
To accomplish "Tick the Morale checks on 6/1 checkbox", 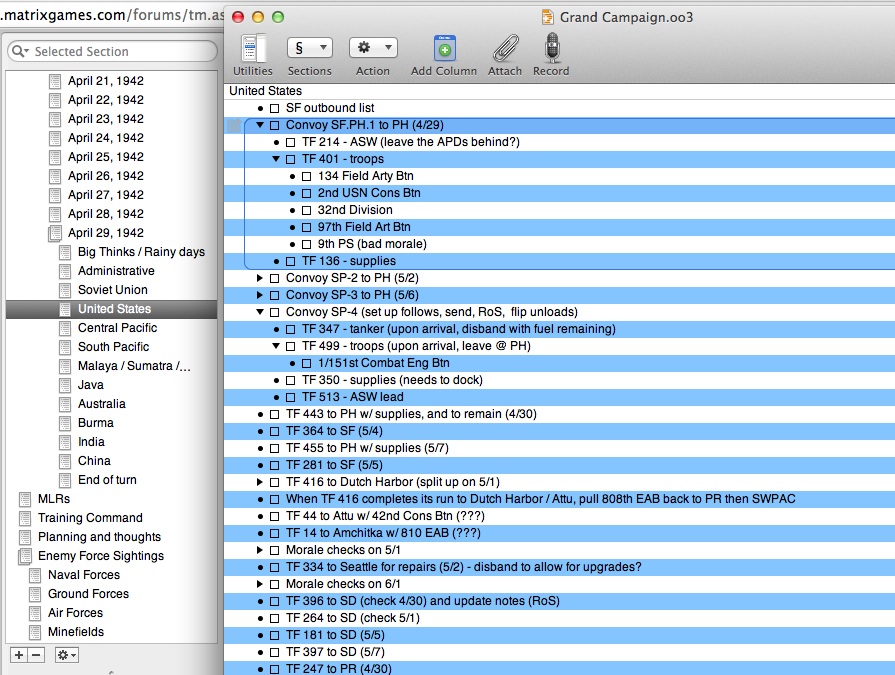I will (275, 584).
